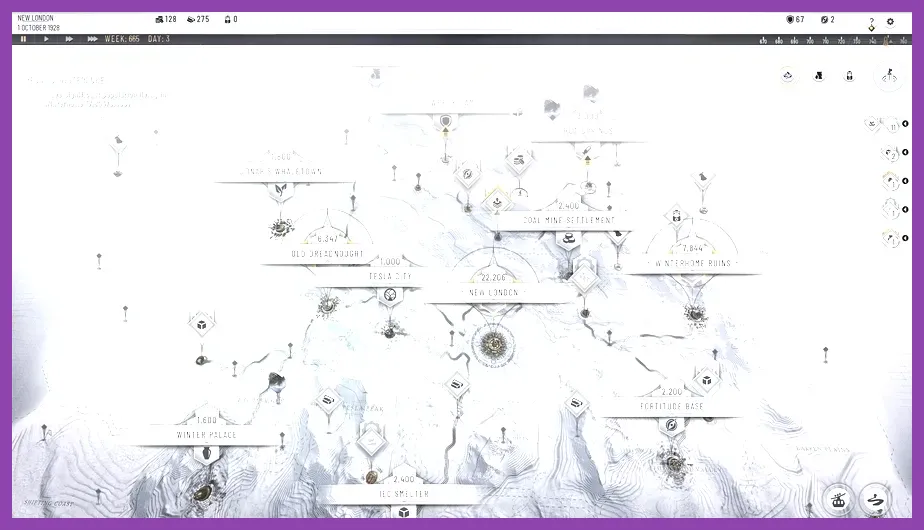
Task: Click the lone cube diamond marker on the west map
Action: click(202, 325)
